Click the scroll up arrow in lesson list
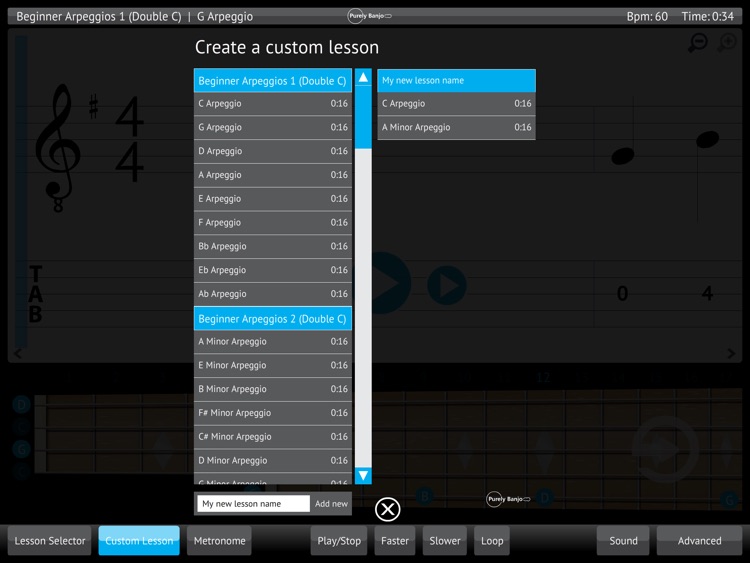The image size is (750, 563). (364, 77)
